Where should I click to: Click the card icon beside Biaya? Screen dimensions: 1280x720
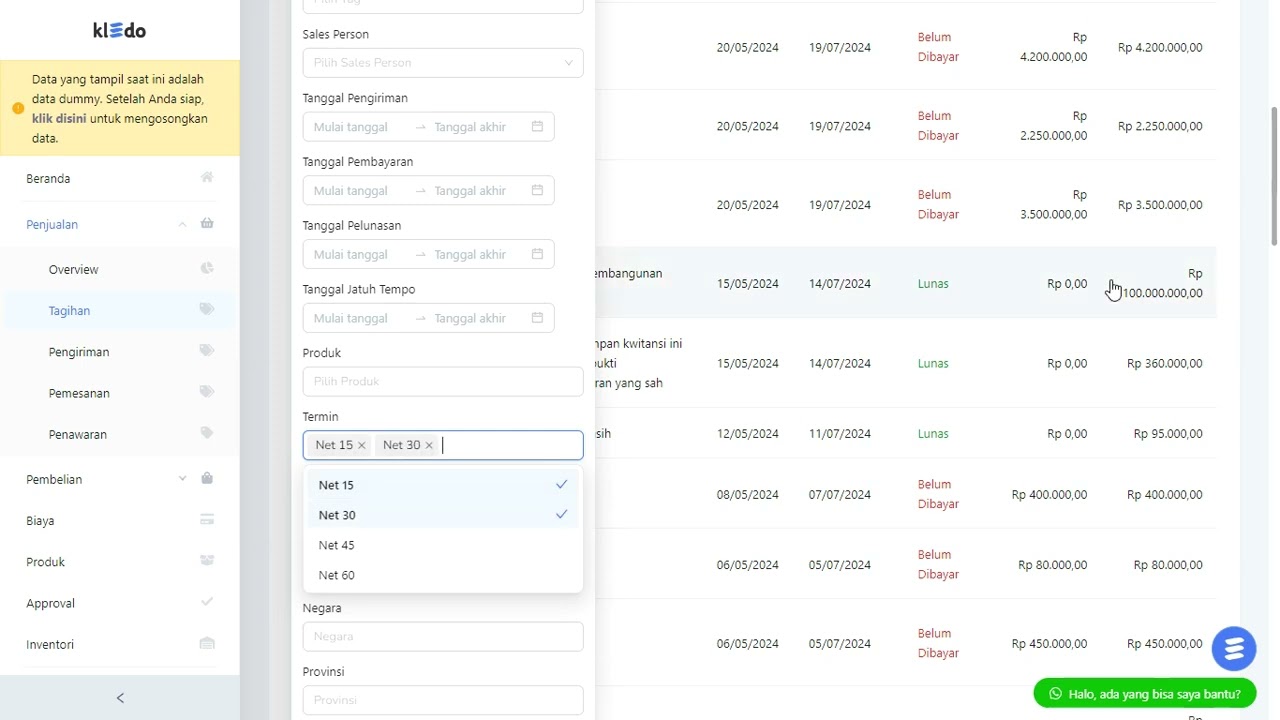207,520
